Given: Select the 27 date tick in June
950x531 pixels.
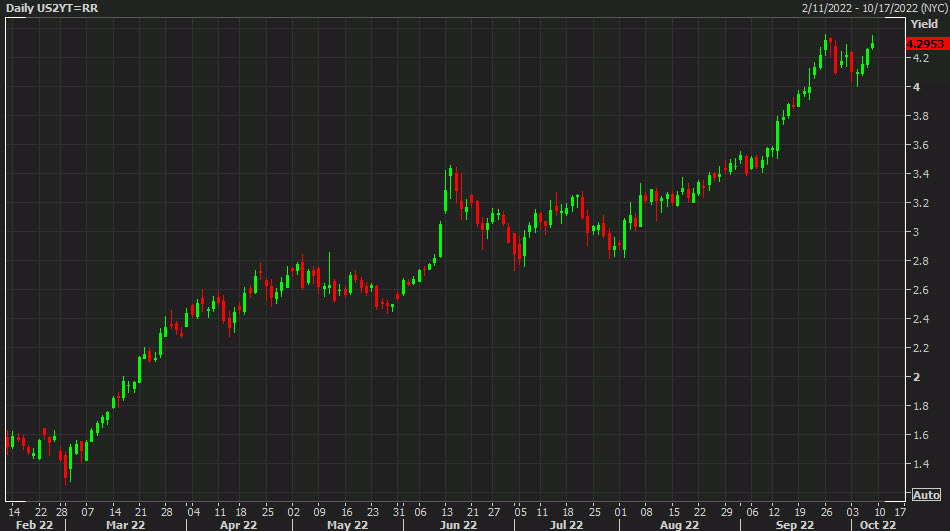Looking at the screenshot, I should point(494,512).
